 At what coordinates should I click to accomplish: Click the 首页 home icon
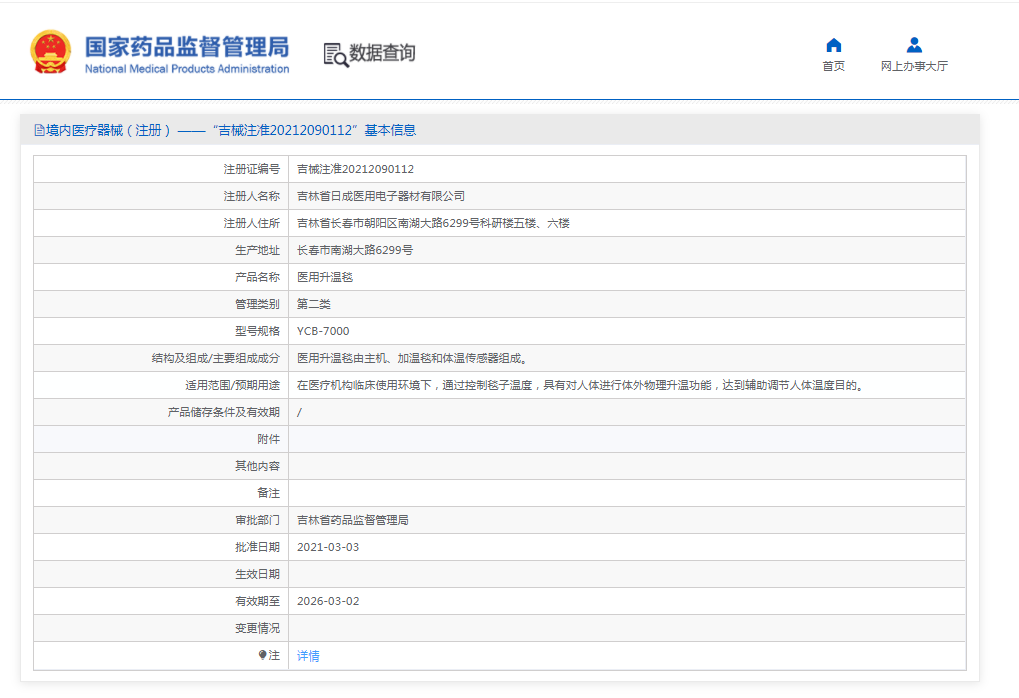point(833,45)
